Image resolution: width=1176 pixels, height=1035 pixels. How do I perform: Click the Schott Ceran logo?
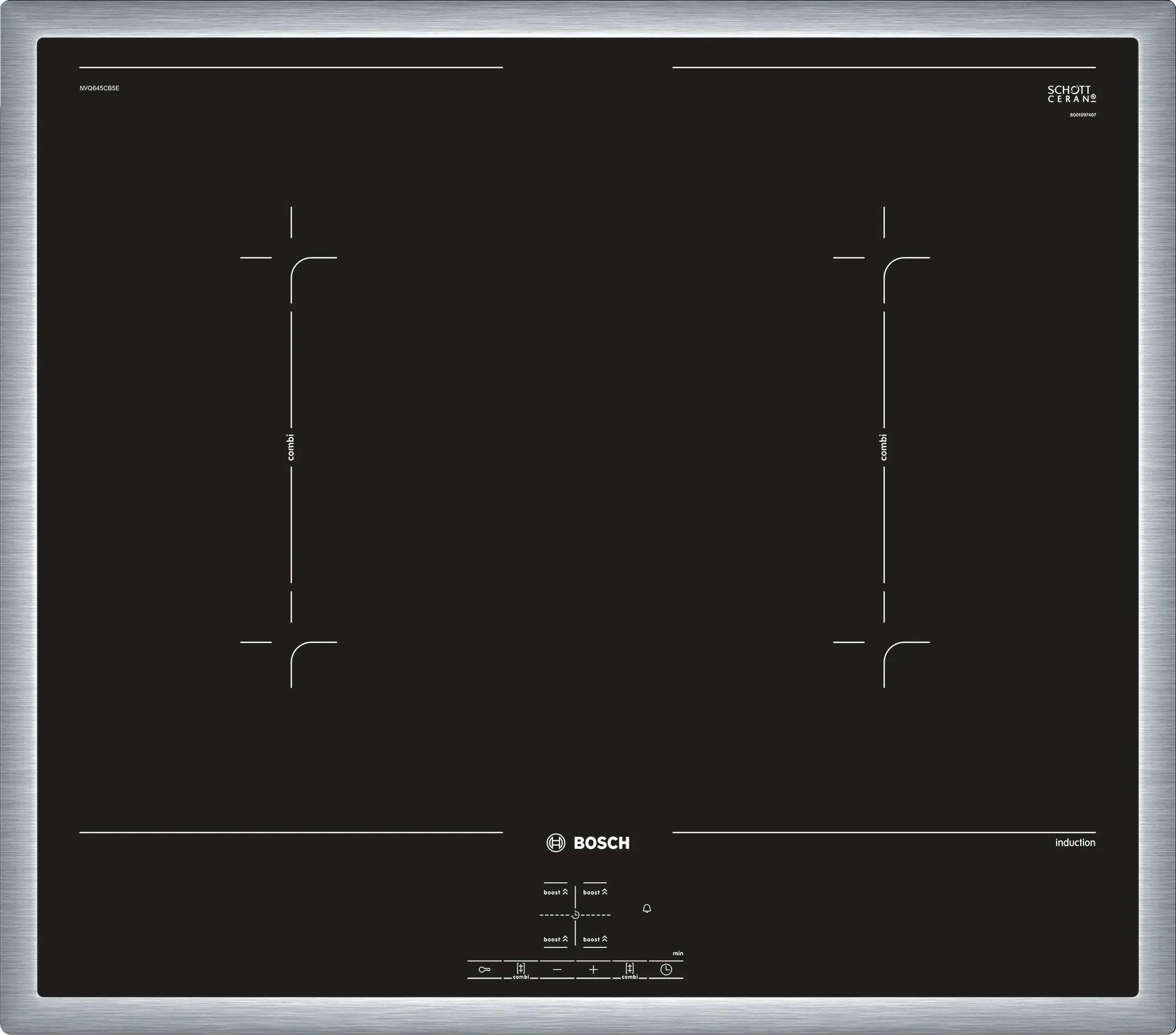tap(1071, 94)
